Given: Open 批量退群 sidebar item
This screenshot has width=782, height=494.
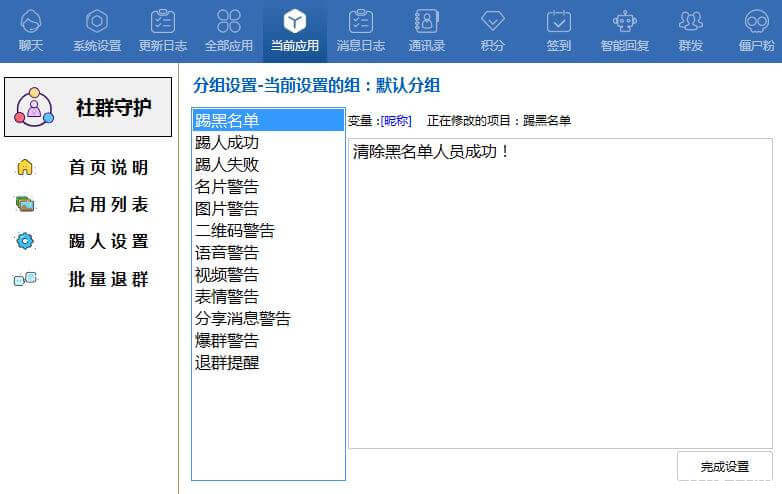Looking at the screenshot, I should tap(108, 280).
